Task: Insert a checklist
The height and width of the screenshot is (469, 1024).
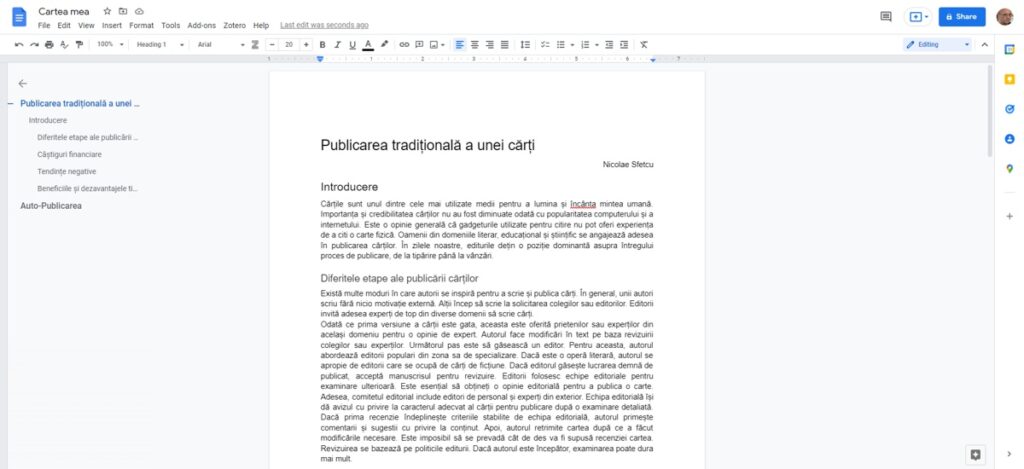Action: point(545,44)
